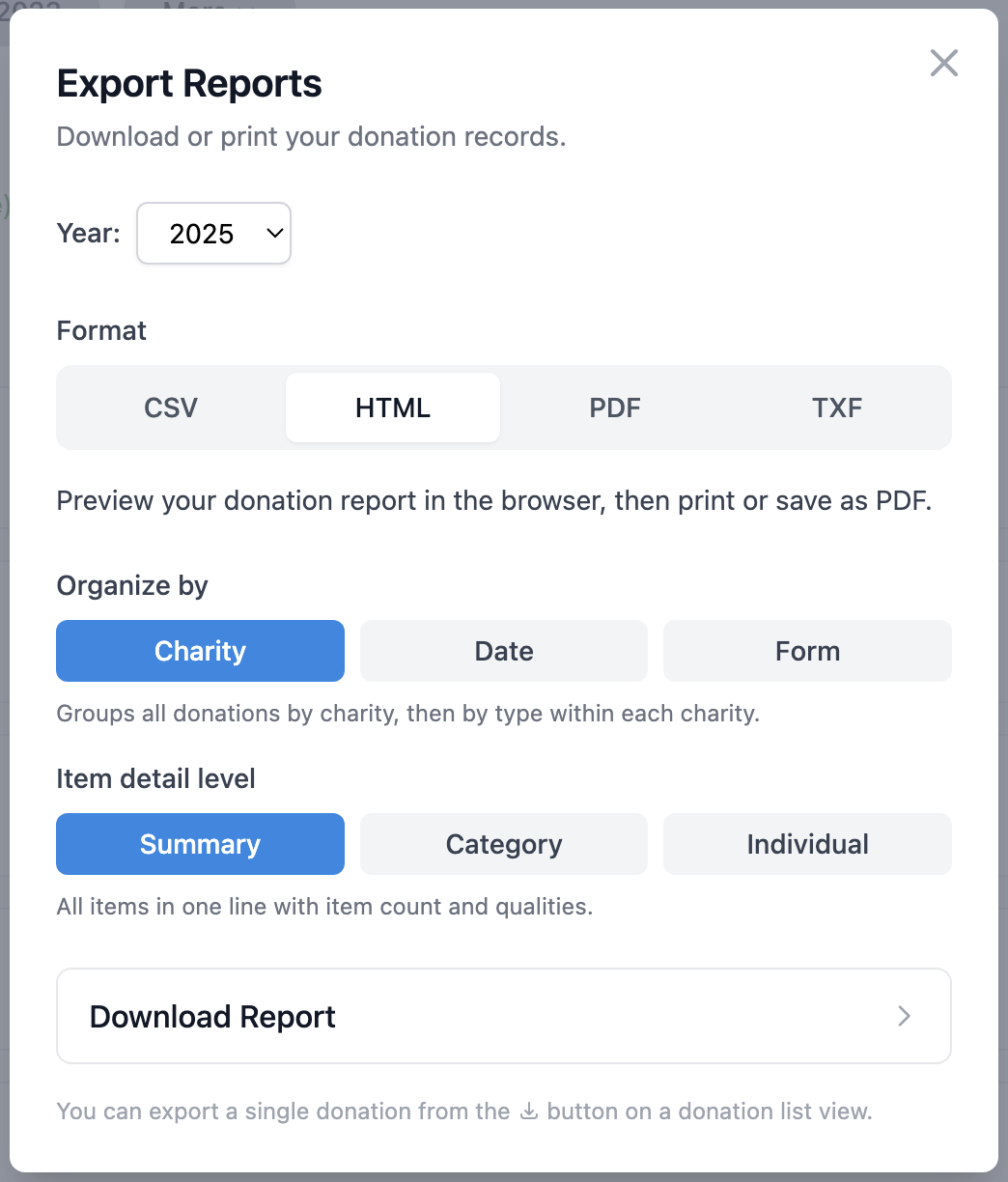Viewport: 1008px width, 1182px height.
Task: Click the download icon in the footer note
Action: click(528, 1111)
